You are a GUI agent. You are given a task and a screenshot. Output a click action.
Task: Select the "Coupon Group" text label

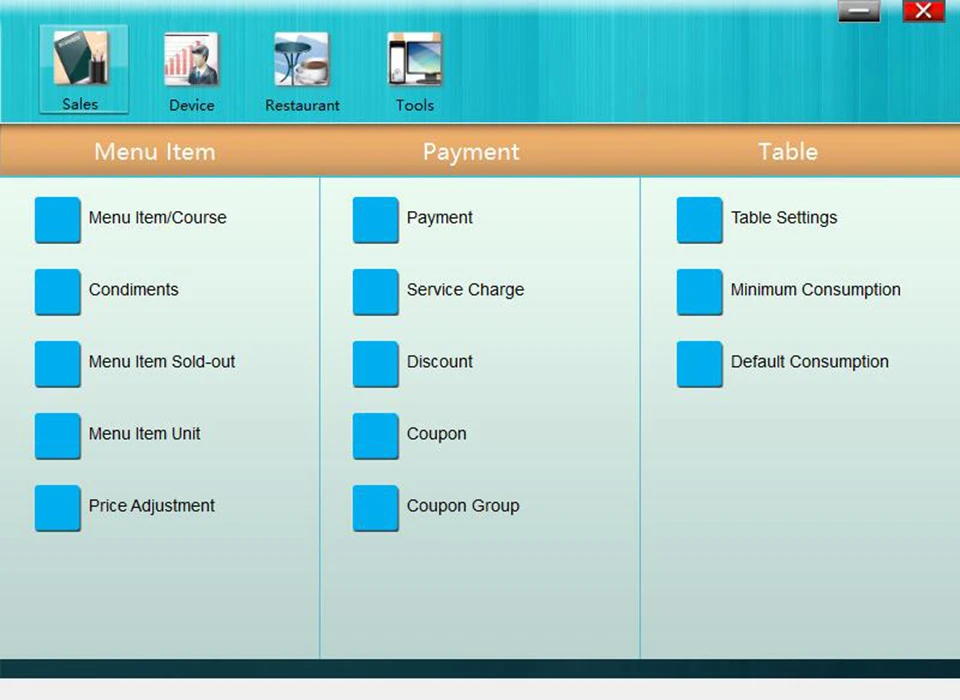pyautogui.click(x=463, y=506)
